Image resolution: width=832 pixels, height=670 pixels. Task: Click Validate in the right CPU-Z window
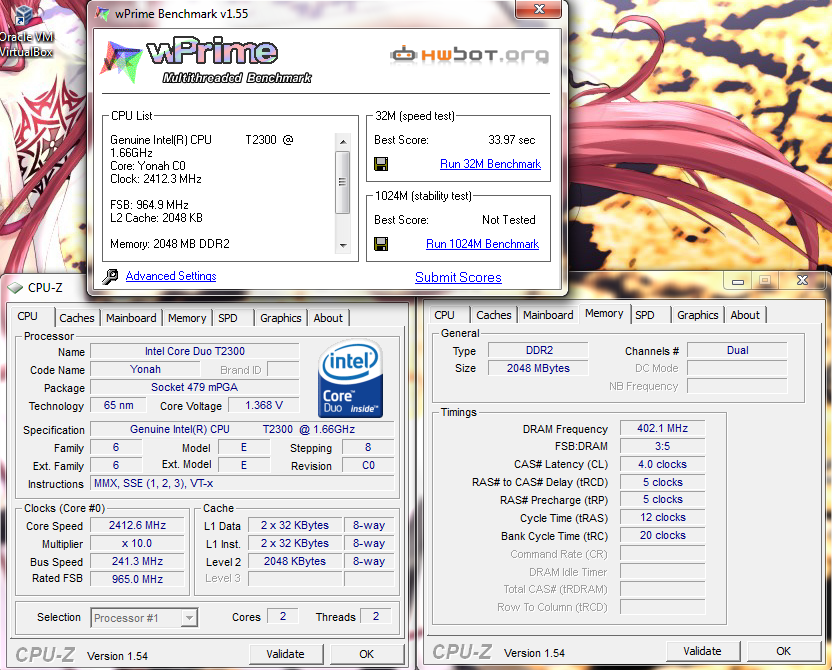703,651
